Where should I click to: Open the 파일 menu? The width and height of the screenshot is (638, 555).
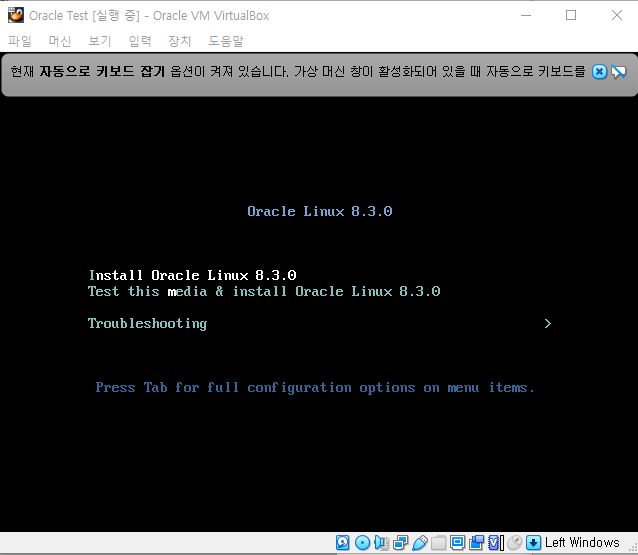click(x=20, y=41)
